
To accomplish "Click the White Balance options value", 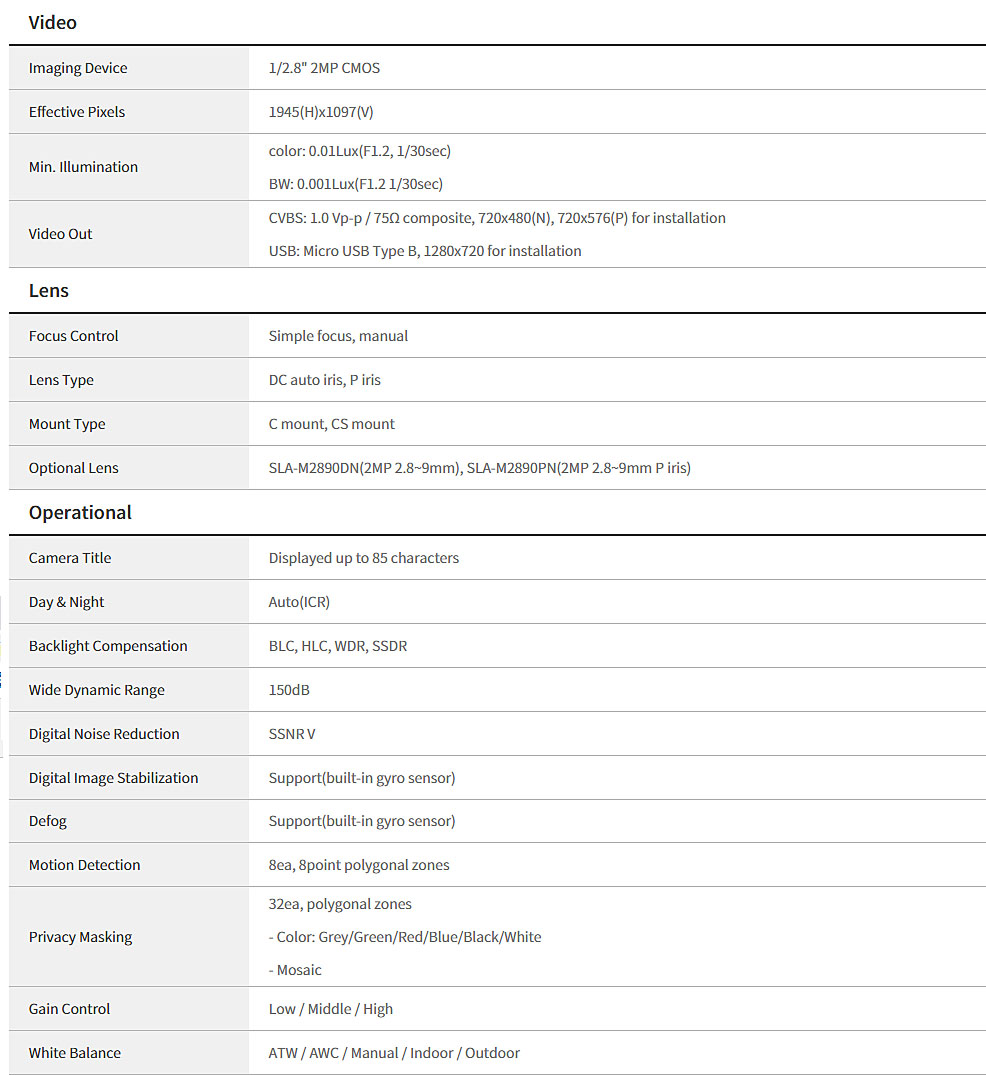I will point(394,1053).
